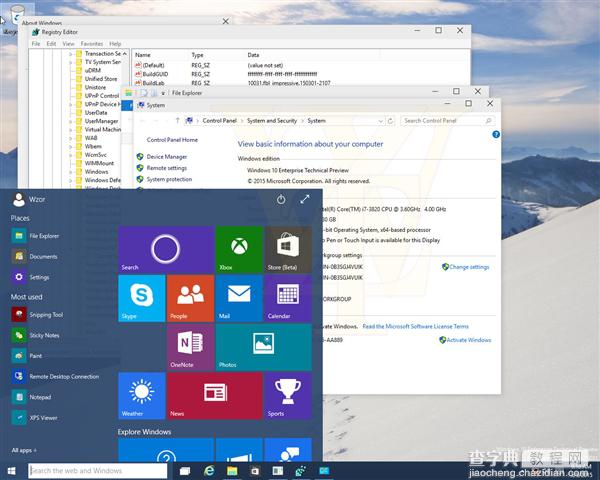This screenshot has height=480, width=600.
Task: Click Activate Windows link
Action: tap(469, 340)
